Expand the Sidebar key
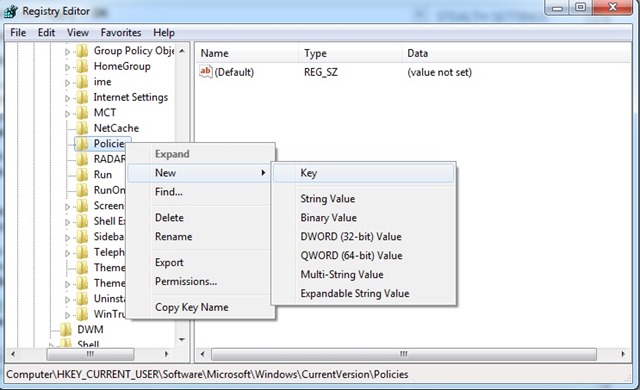The height and width of the screenshot is (390, 640). click(x=67, y=238)
